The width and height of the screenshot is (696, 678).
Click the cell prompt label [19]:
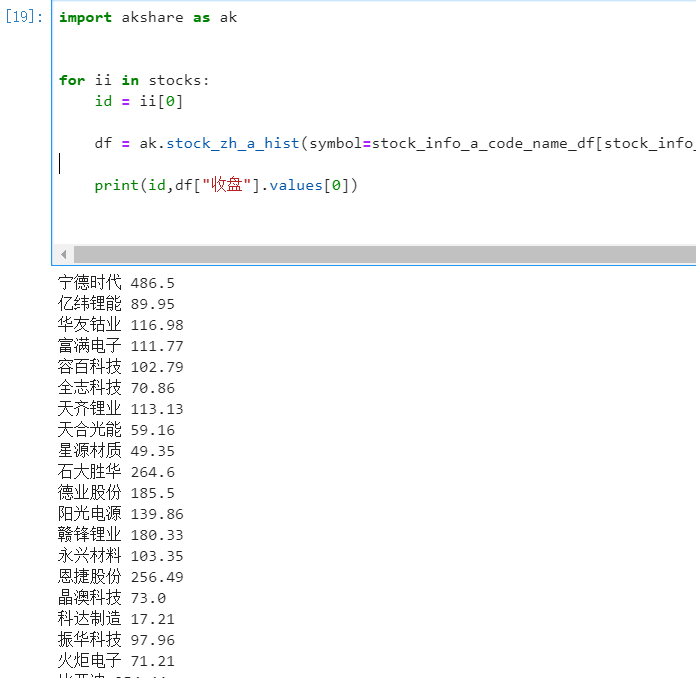point(24,17)
